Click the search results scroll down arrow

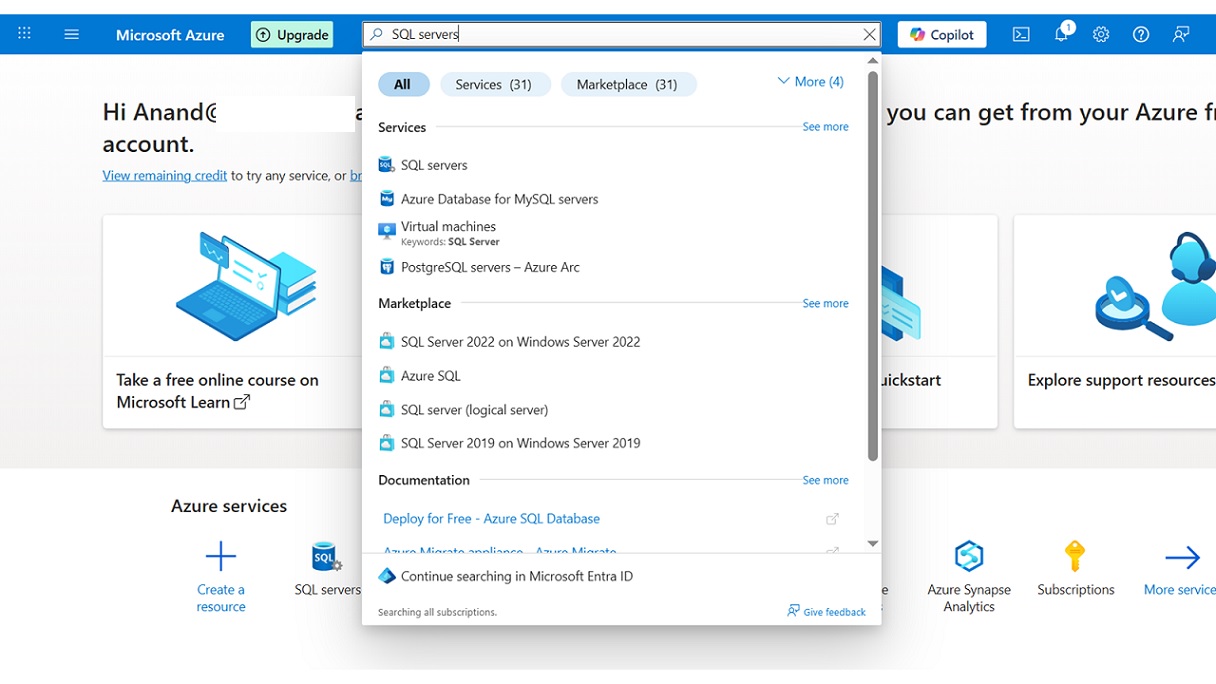[x=873, y=543]
